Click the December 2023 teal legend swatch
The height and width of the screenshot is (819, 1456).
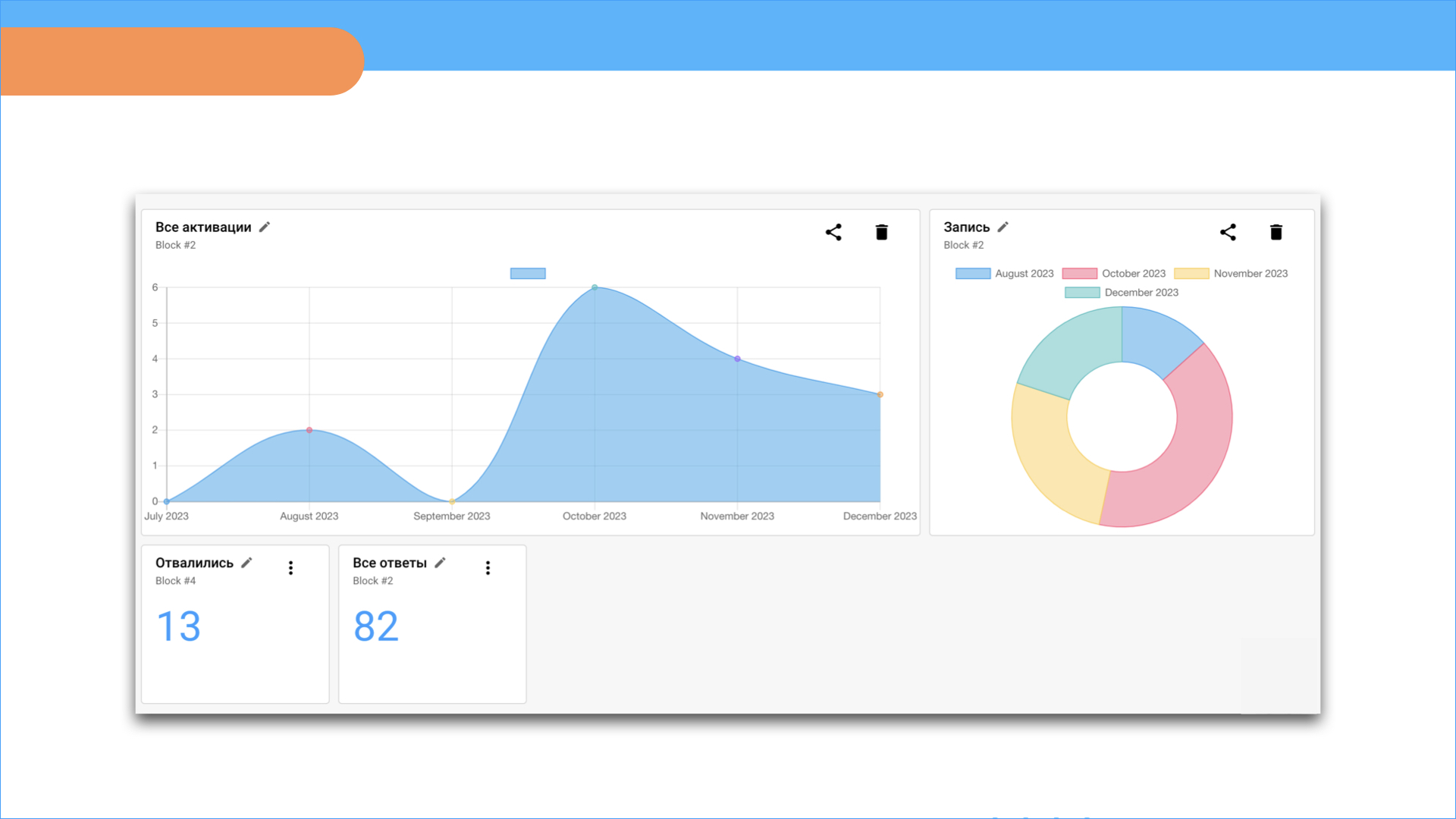tap(1082, 292)
